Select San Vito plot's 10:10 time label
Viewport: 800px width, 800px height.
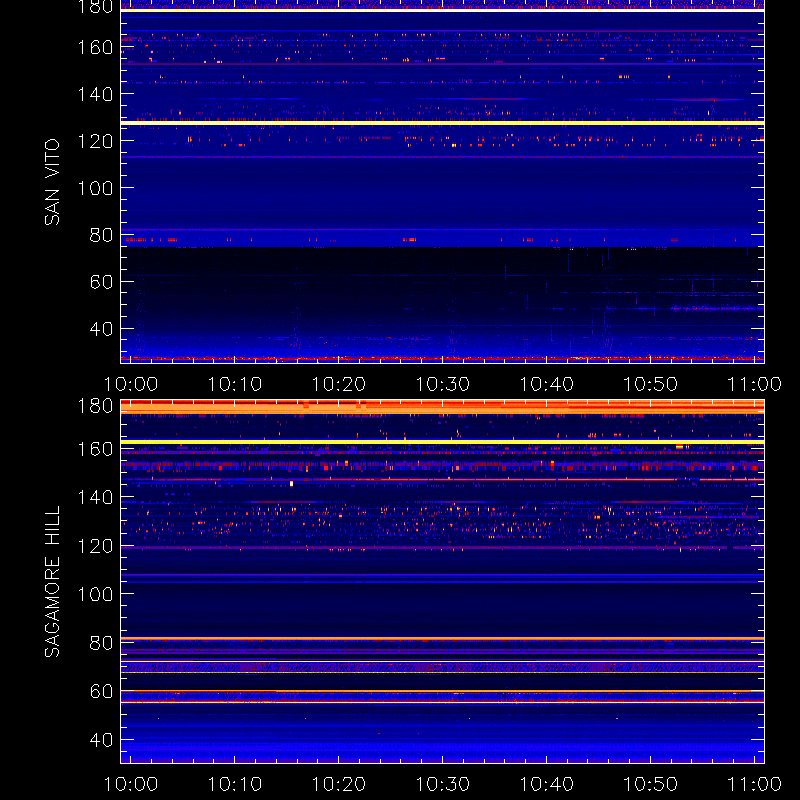[235, 384]
